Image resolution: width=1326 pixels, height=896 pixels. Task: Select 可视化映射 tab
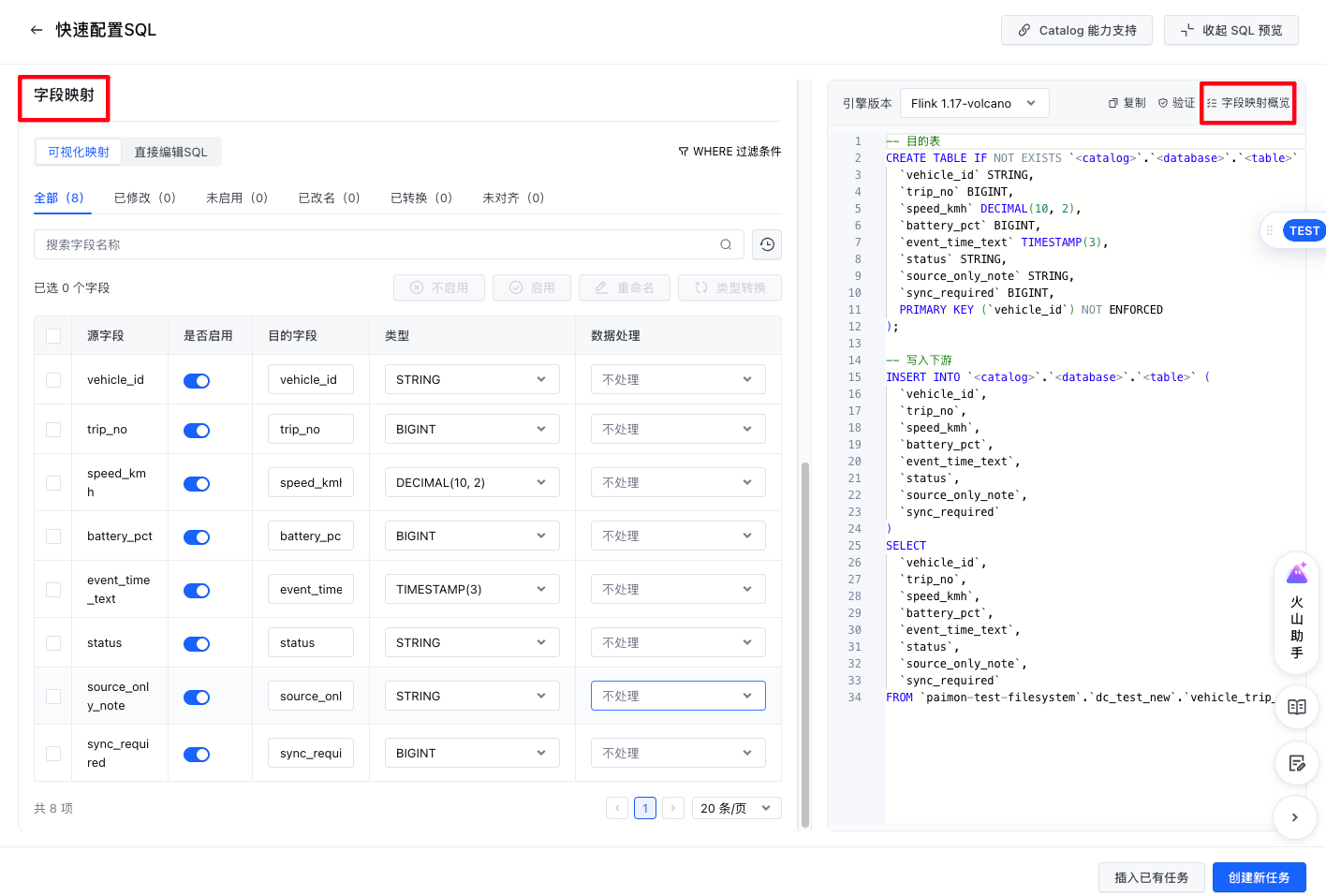79,152
